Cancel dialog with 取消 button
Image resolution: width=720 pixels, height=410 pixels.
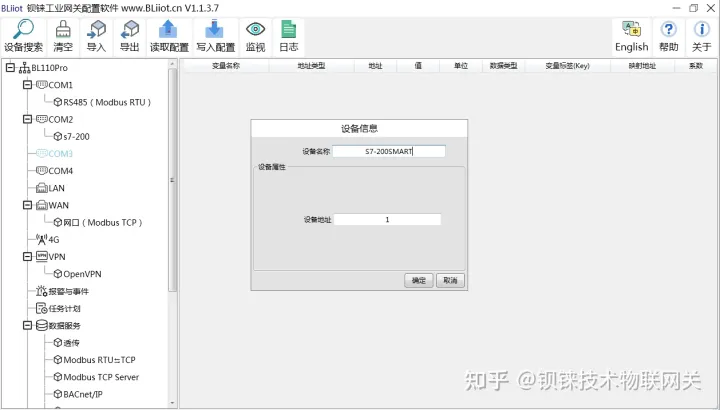[x=450, y=280]
